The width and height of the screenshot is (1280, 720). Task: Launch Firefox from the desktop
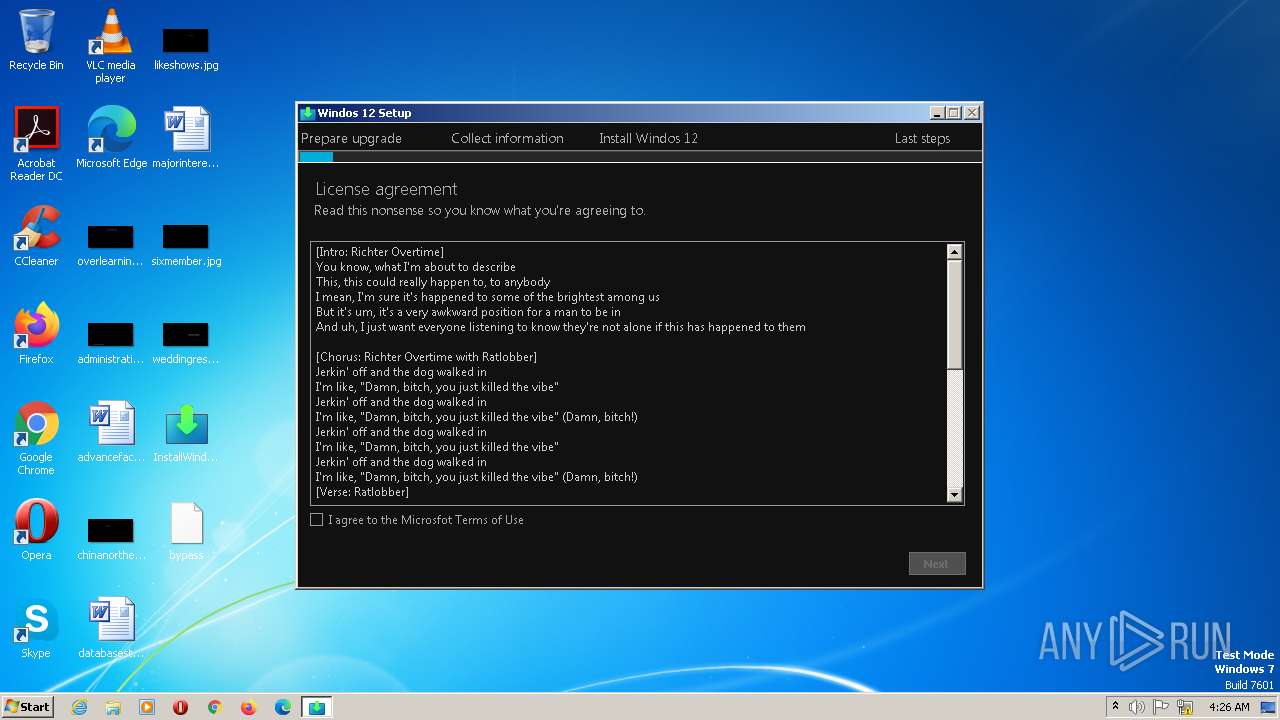point(36,334)
